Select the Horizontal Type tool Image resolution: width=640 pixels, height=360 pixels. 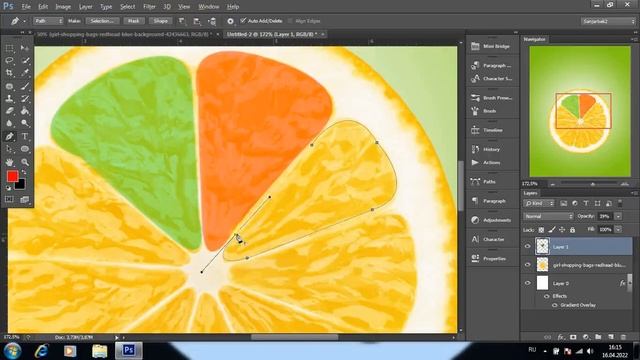[x=24, y=136]
